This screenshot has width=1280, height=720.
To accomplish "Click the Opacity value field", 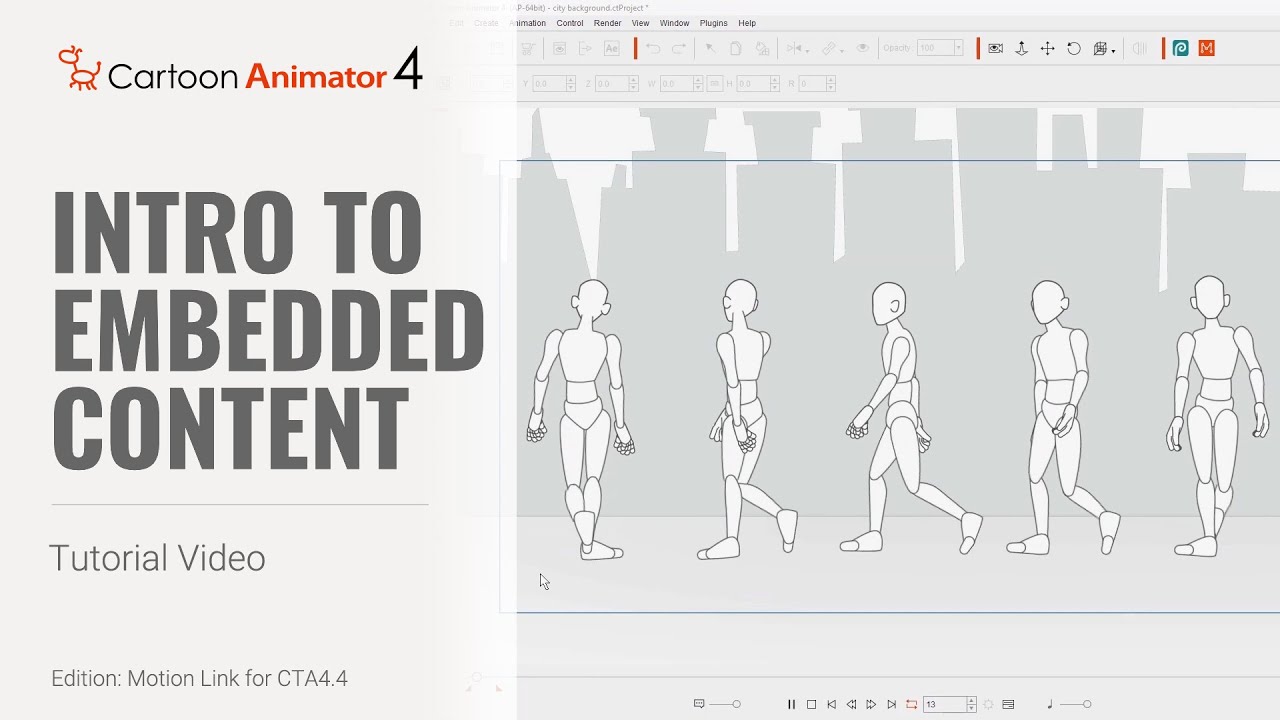I will pos(934,48).
